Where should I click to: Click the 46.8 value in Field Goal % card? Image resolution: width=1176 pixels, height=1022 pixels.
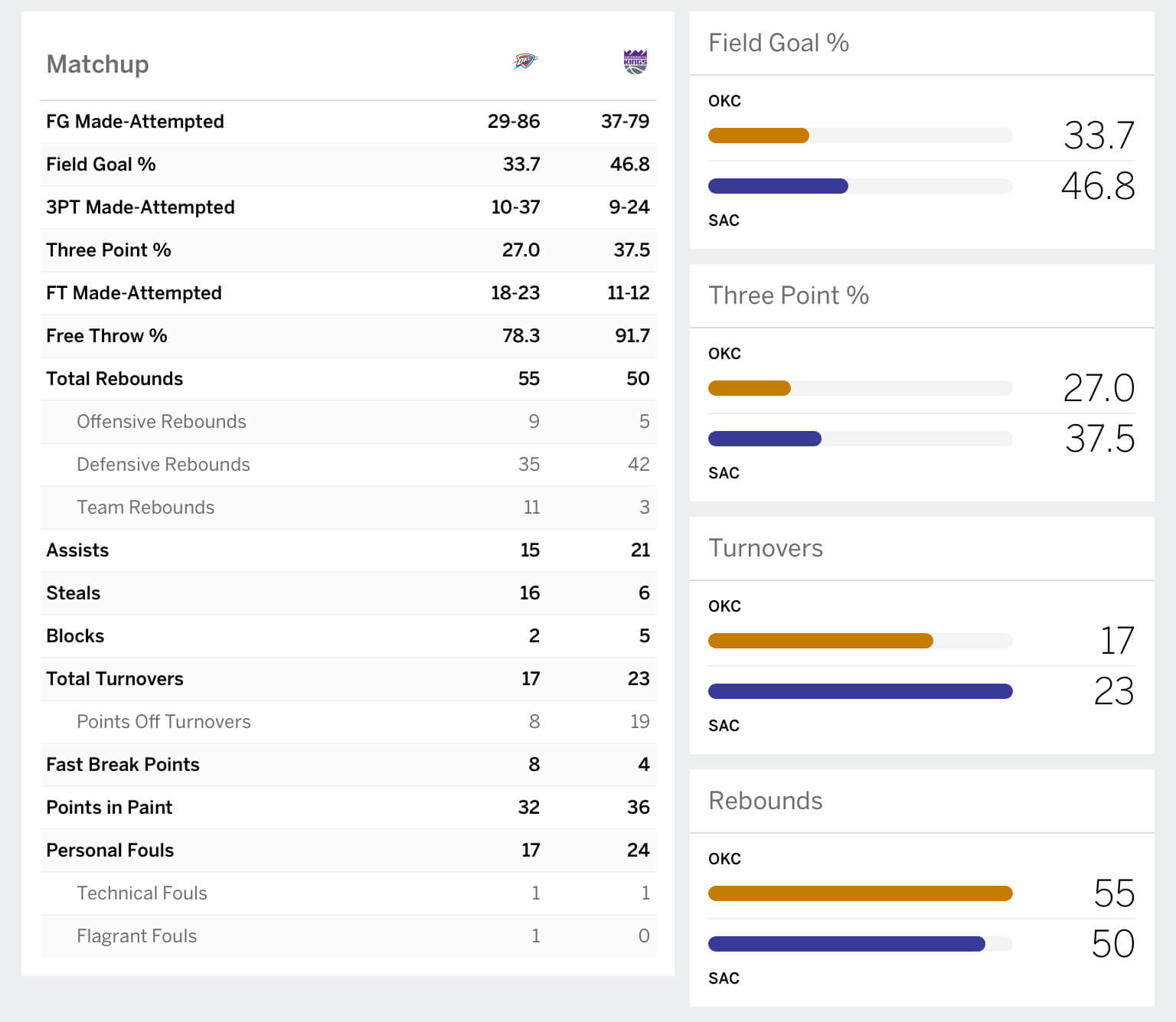coord(1097,186)
